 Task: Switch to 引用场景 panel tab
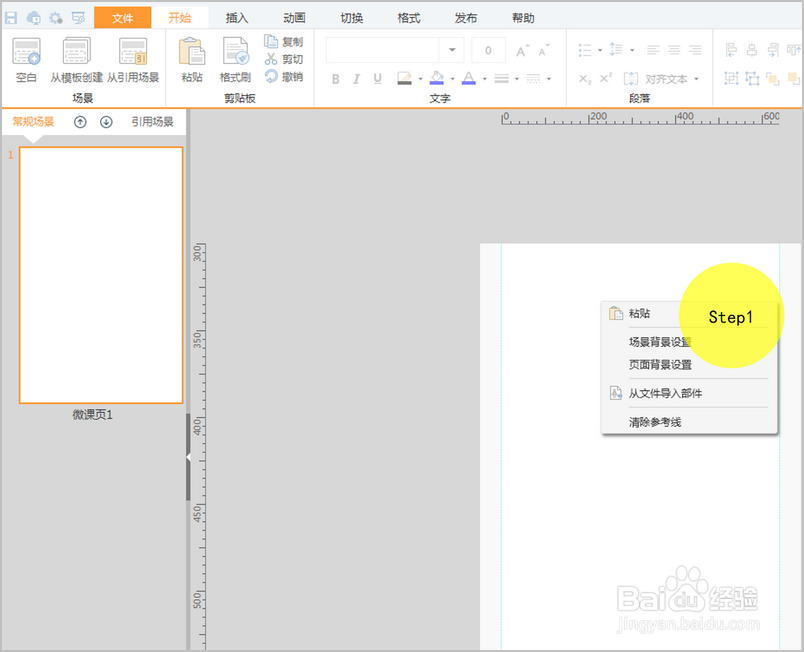[152, 122]
